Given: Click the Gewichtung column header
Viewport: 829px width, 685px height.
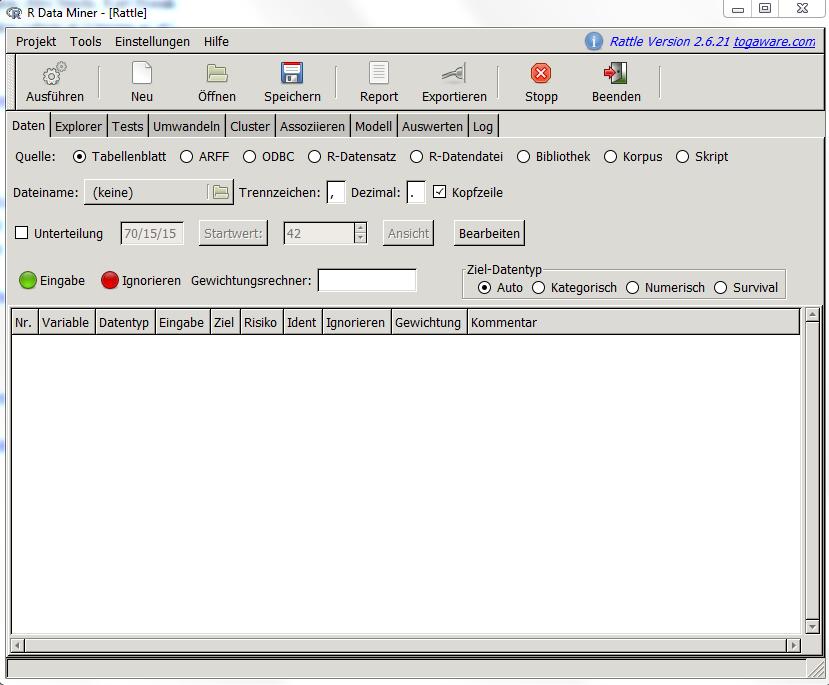Looking at the screenshot, I should [428, 322].
